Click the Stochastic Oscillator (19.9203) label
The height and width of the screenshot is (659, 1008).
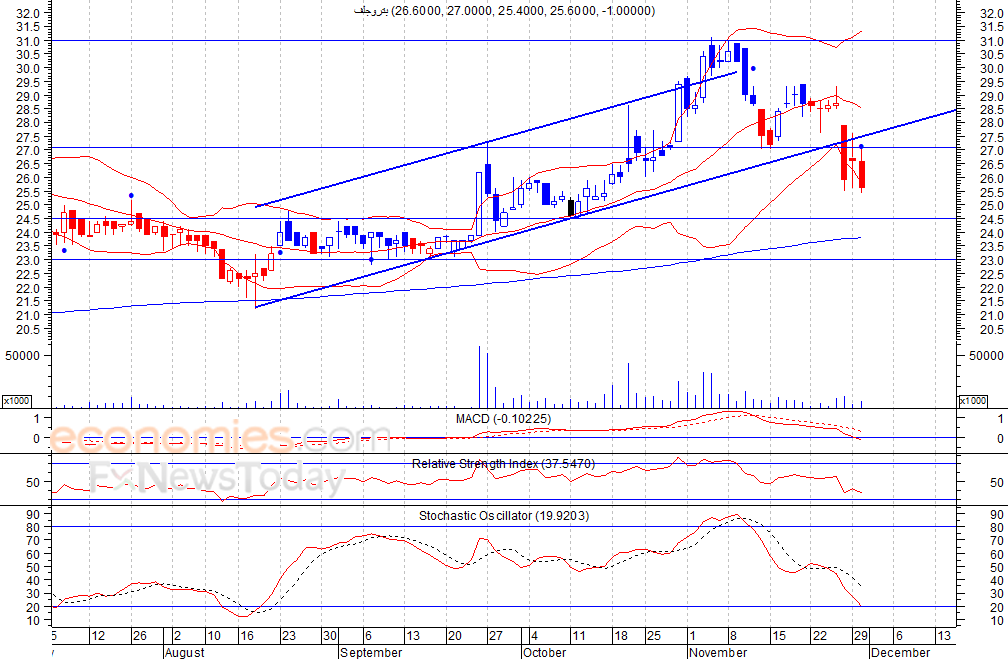click(504, 516)
